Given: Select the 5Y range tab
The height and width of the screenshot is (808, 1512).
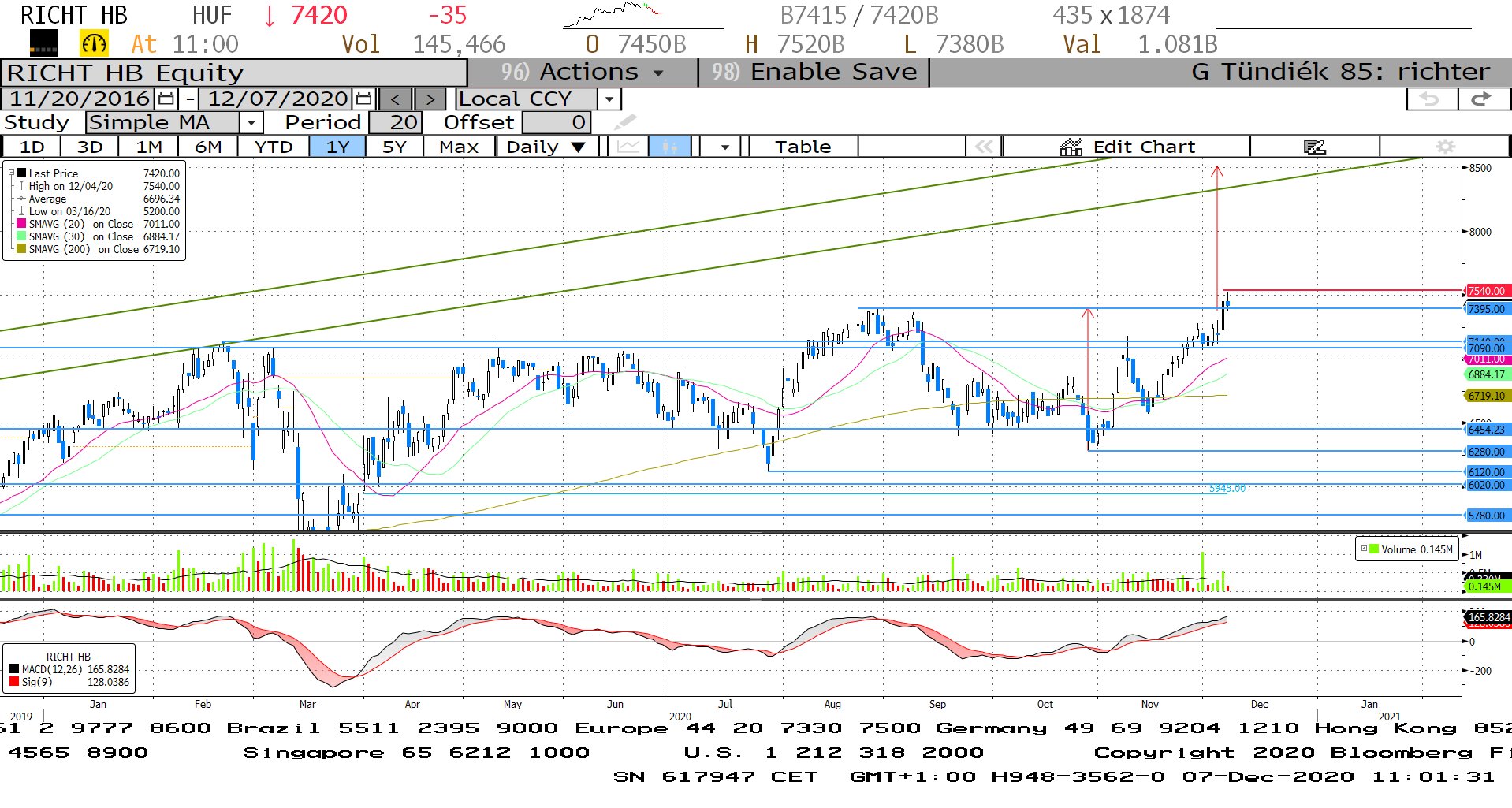Looking at the screenshot, I should pos(394,147).
